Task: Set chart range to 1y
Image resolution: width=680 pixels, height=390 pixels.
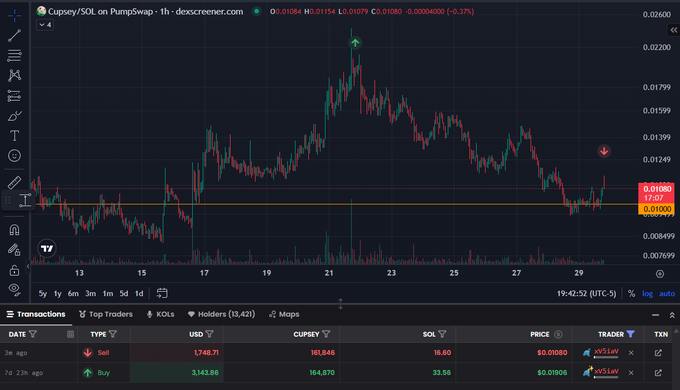Action: (x=57, y=294)
